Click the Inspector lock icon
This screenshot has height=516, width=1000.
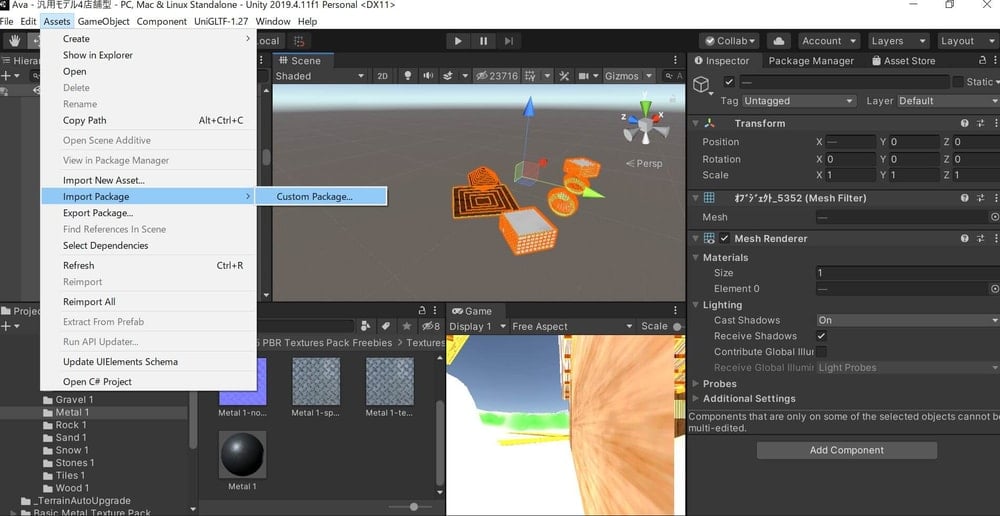983,60
